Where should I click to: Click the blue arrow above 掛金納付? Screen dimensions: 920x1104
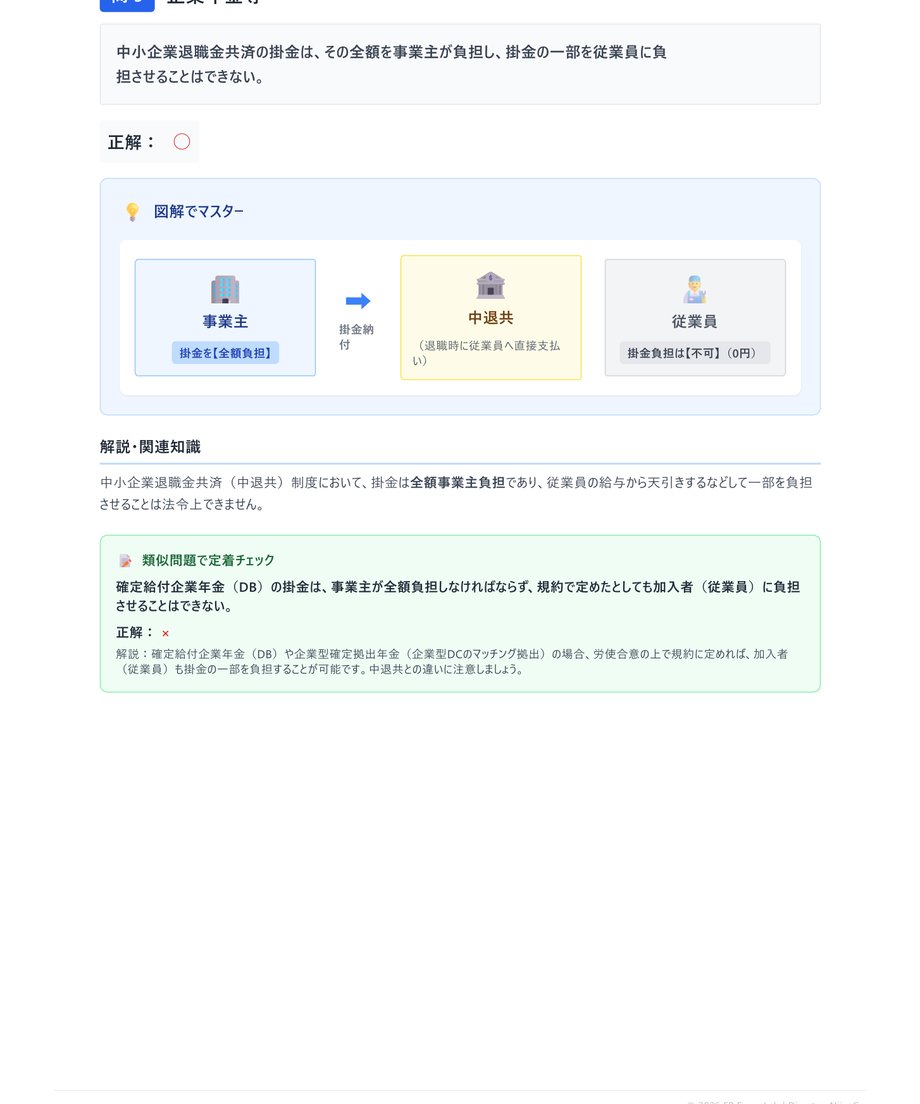pyautogui.click(x=358, y=301)
